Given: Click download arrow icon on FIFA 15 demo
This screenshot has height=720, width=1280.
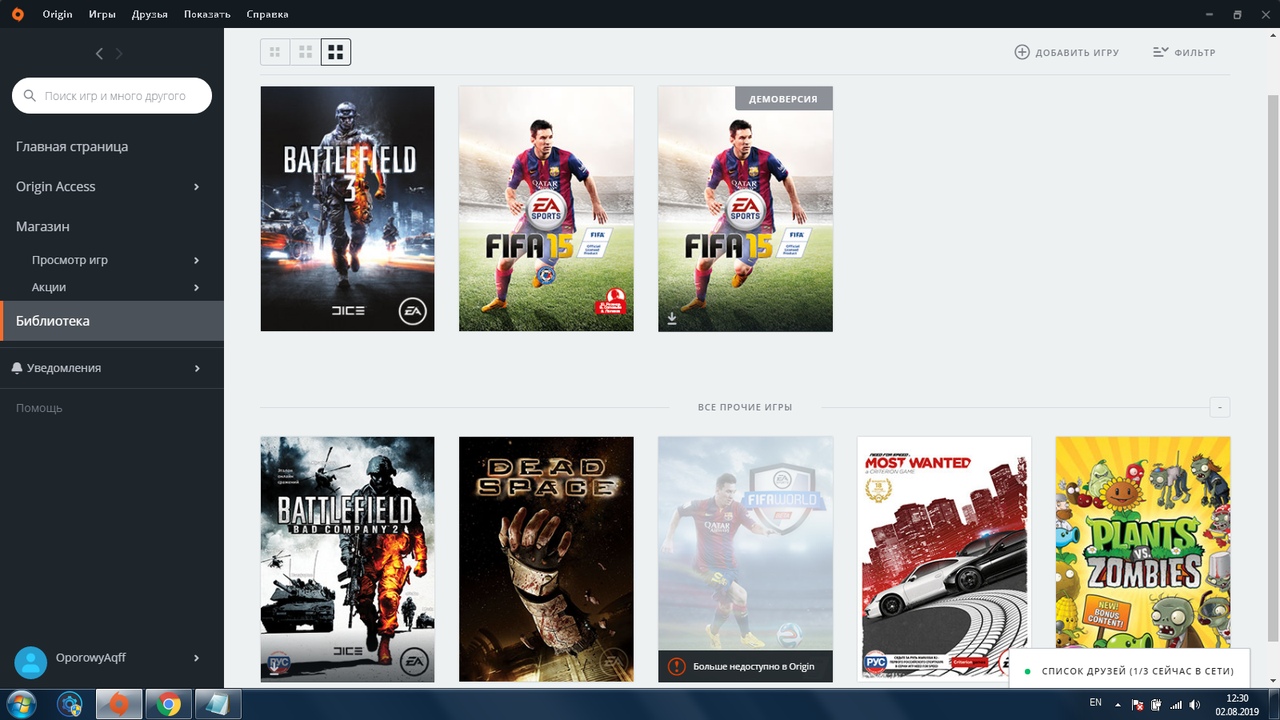Looking at the screenshot, I should [672, 319].
